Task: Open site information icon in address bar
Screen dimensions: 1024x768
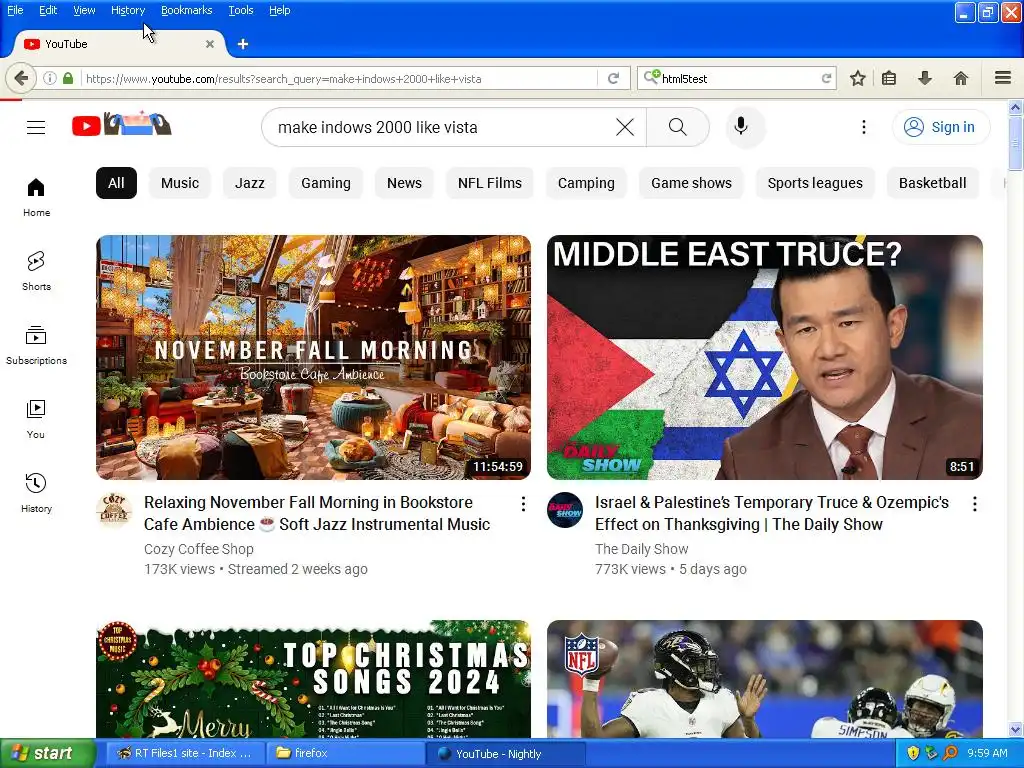Action: coord(50,78)
